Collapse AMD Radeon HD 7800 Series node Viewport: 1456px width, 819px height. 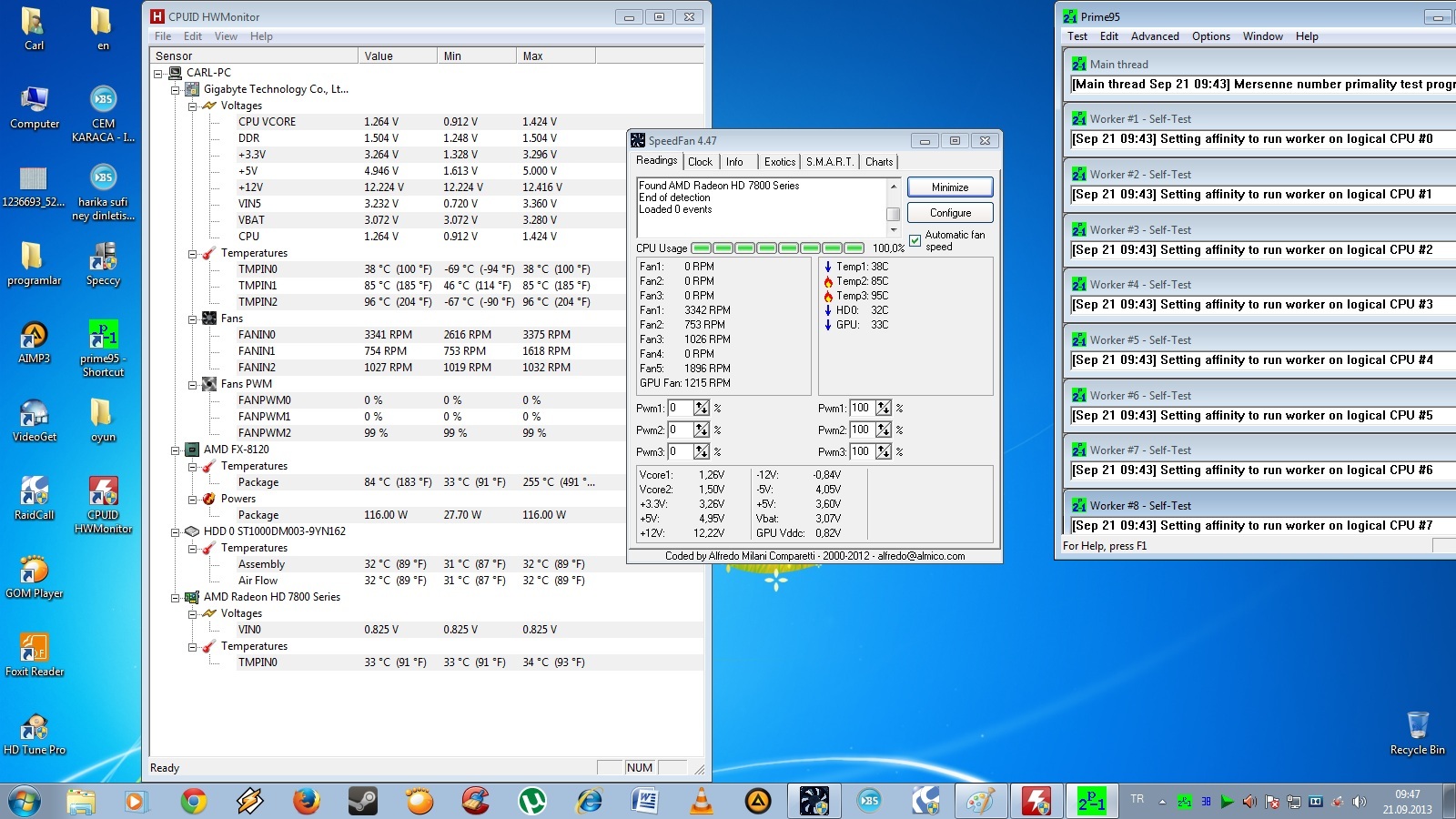[175, 597]
